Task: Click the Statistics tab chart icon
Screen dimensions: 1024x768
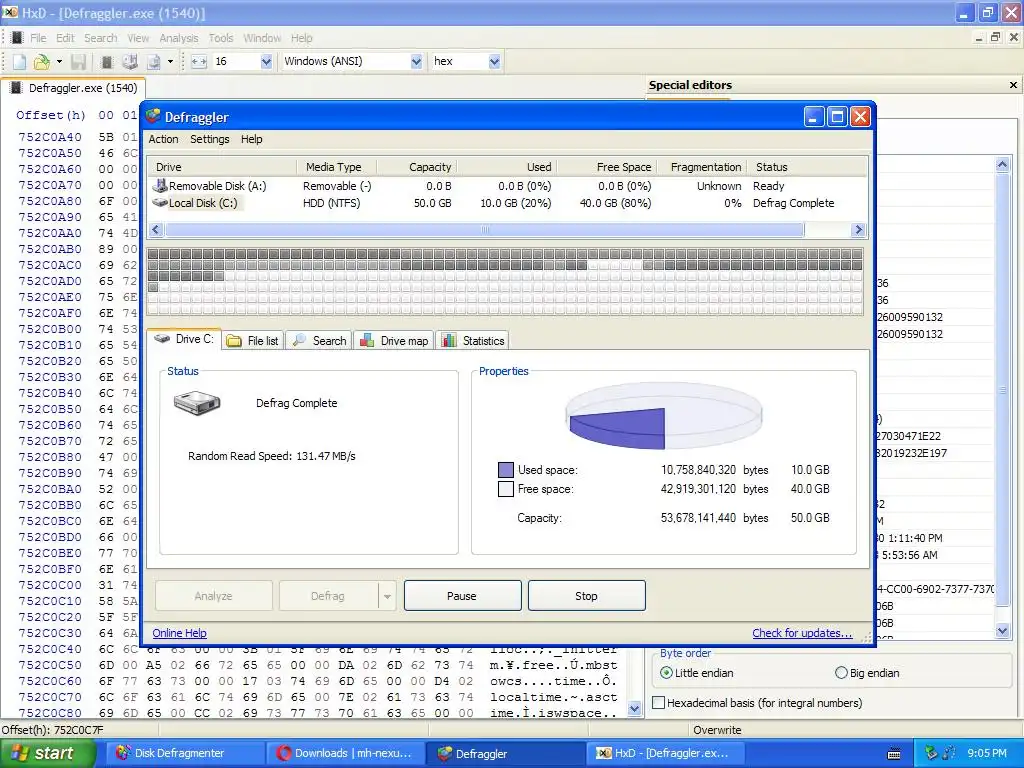Action: tap(449, 340)
